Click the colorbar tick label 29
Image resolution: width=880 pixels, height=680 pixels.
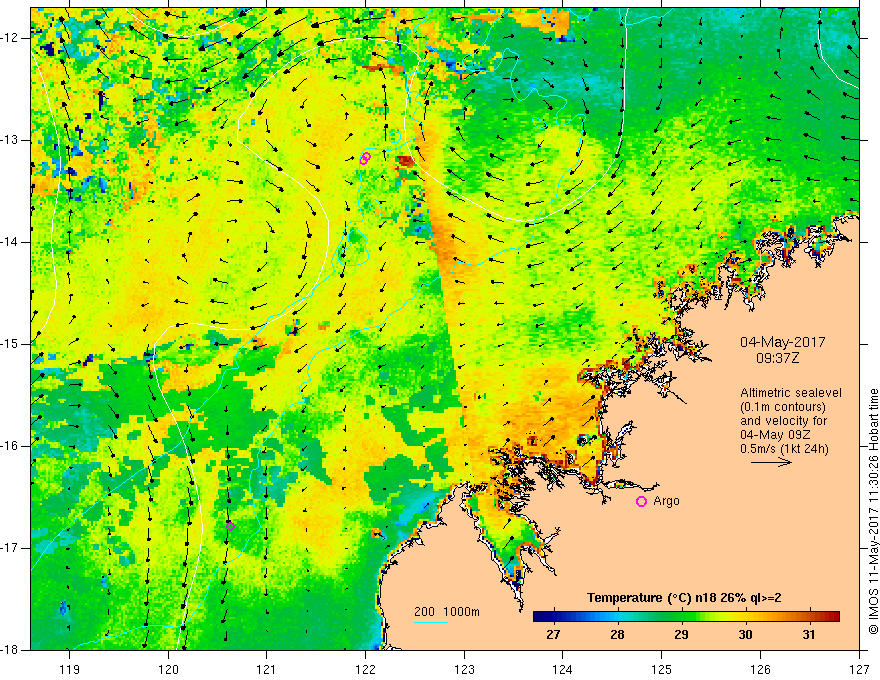coord(681,635)
